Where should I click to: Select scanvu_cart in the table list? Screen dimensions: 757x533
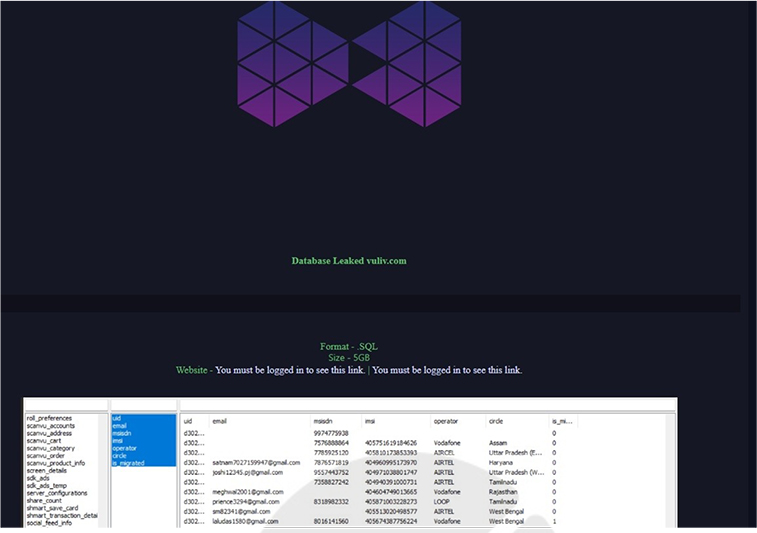coord(44,441)
